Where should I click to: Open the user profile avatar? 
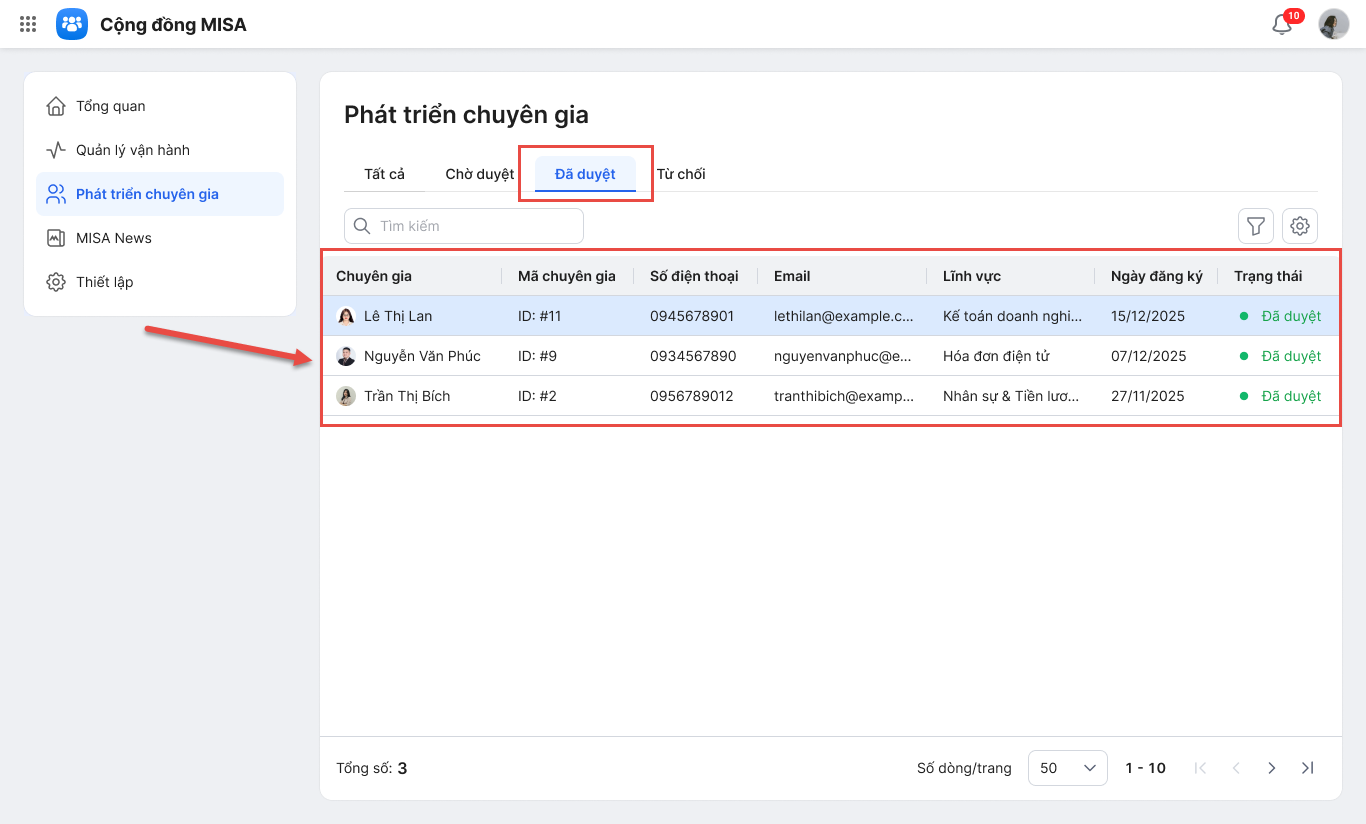(1334, 24)
